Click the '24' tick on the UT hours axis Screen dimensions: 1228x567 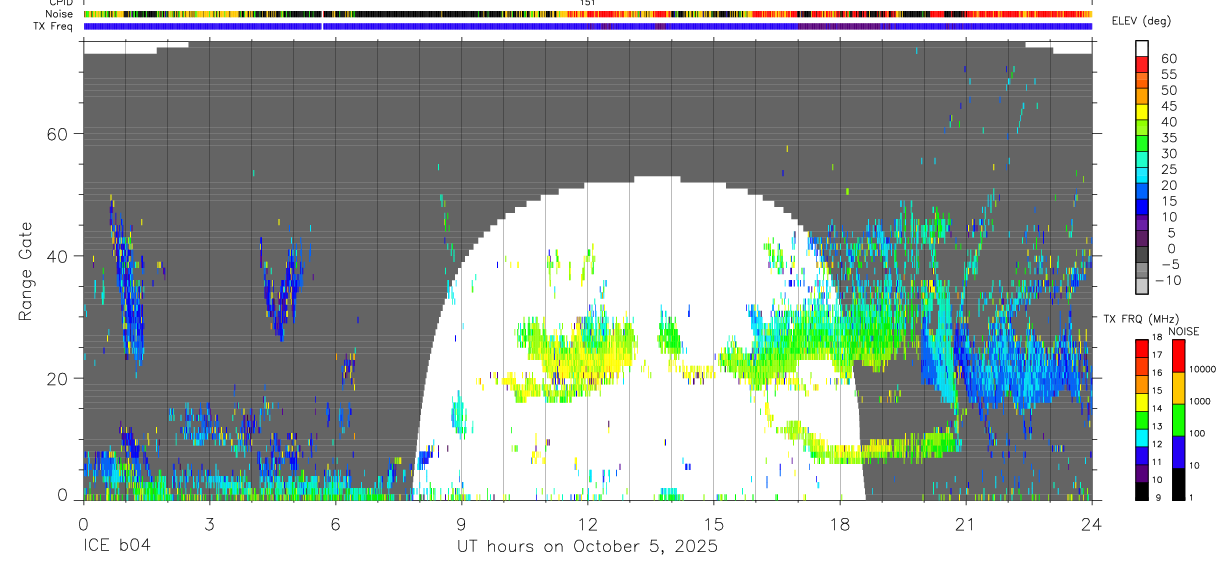[1091, 523]
